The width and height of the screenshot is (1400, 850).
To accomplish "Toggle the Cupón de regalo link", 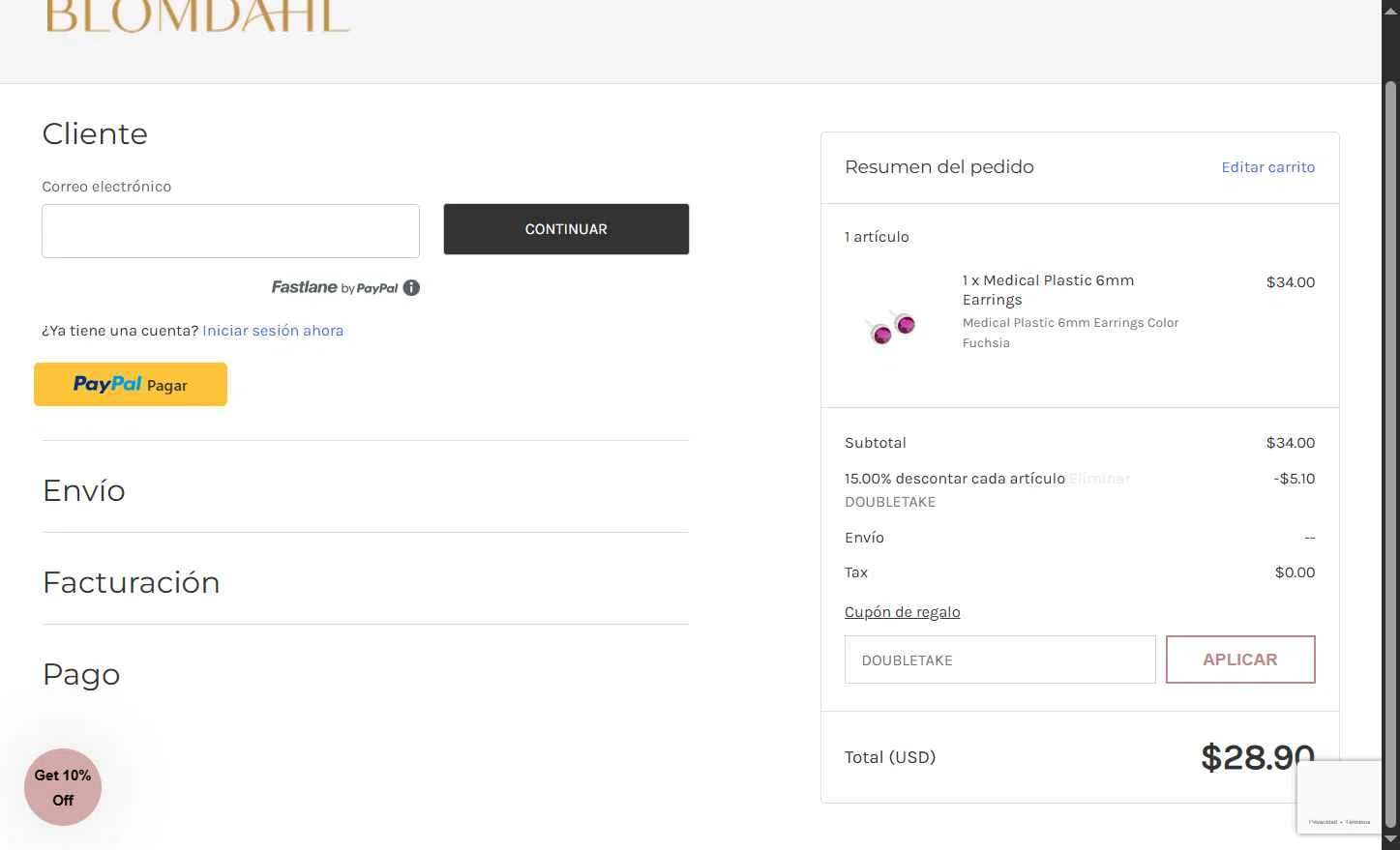I will (902, 612).
